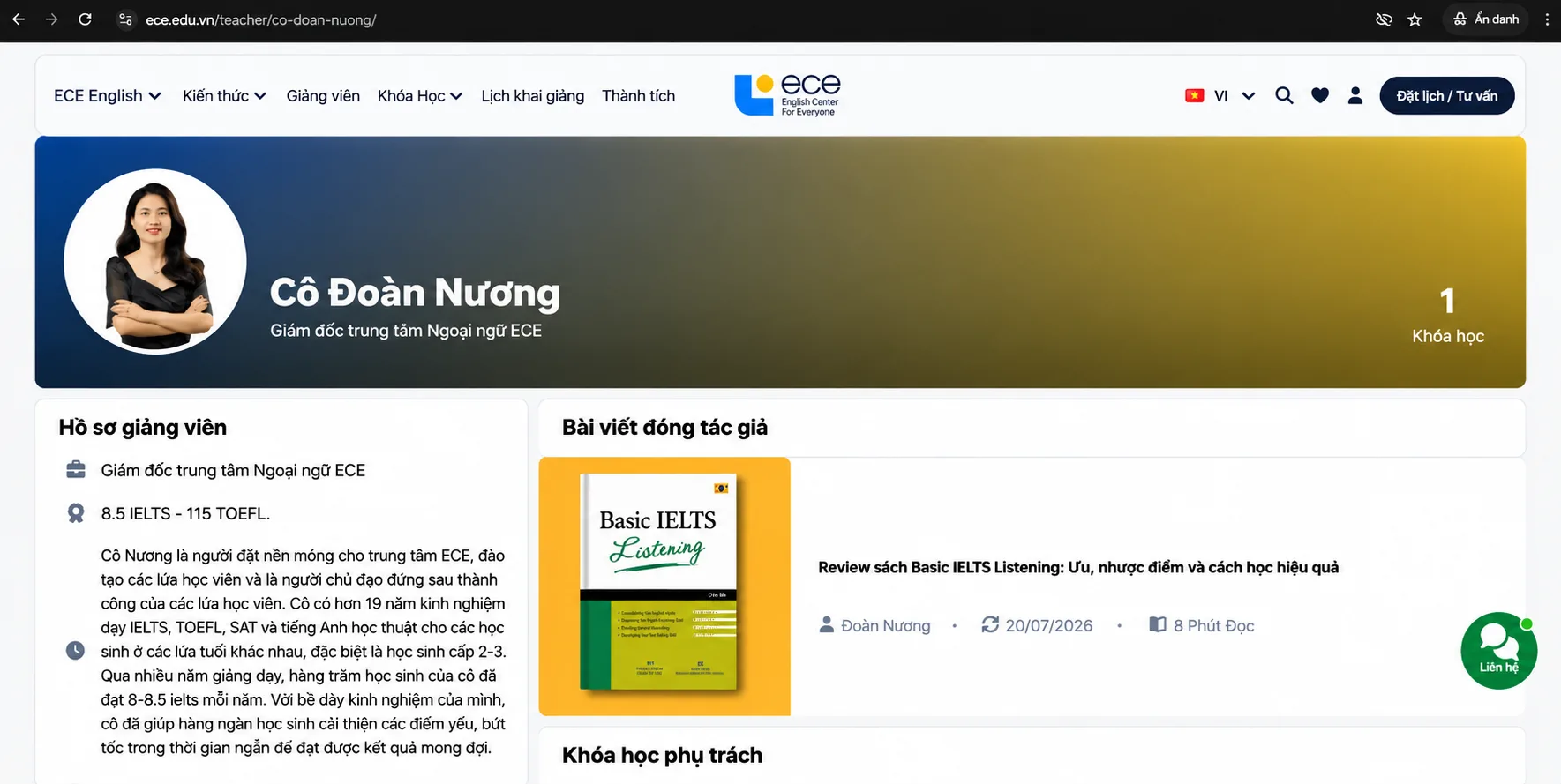Click the ECE logo in header
The height and width of the screenshot is (784, 1561).
[787, 95]
